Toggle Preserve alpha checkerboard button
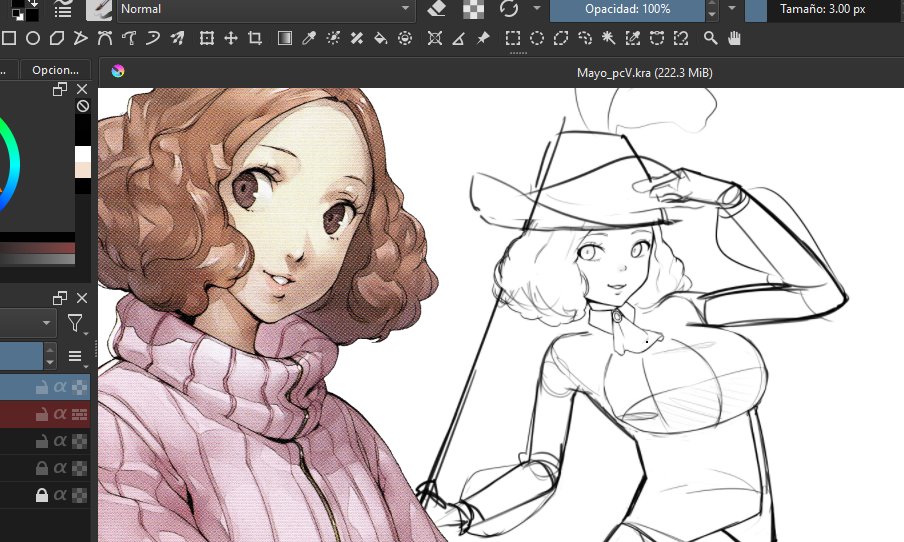 tap(473, 9)
